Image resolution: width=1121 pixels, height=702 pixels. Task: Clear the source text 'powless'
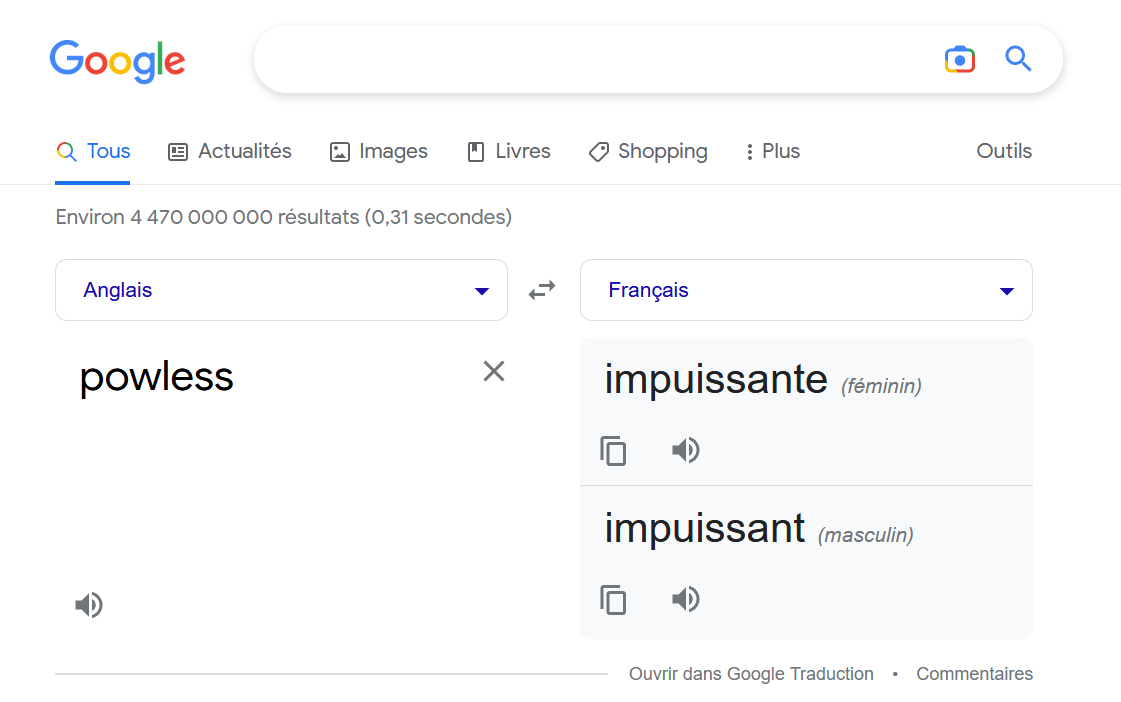click(494, 372)
